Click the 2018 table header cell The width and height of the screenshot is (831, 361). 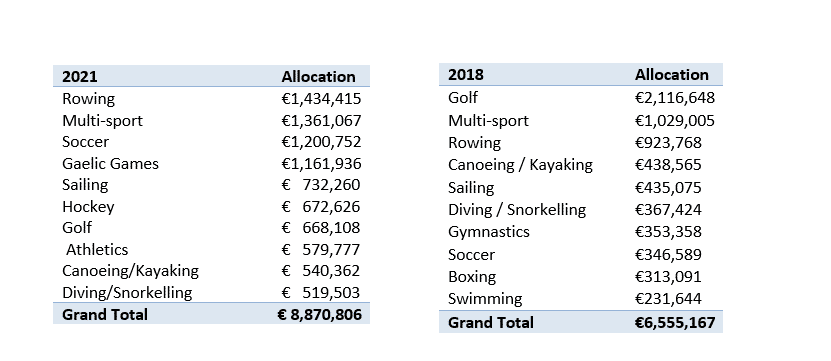pyautogui.click(x=465, y=74)
